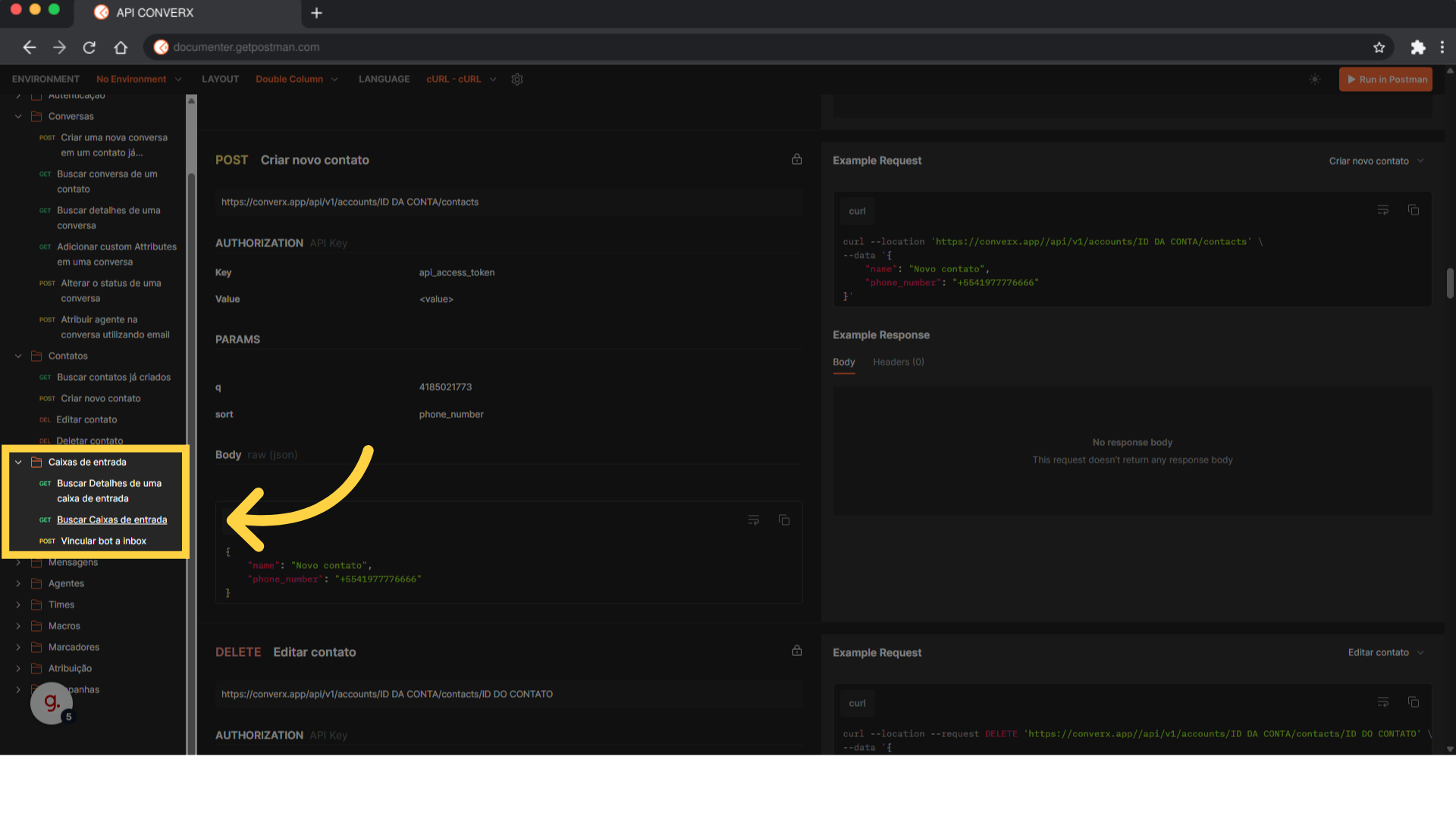
Task: Open Double Column layout dropdown
Action: [x=297, y=79]
